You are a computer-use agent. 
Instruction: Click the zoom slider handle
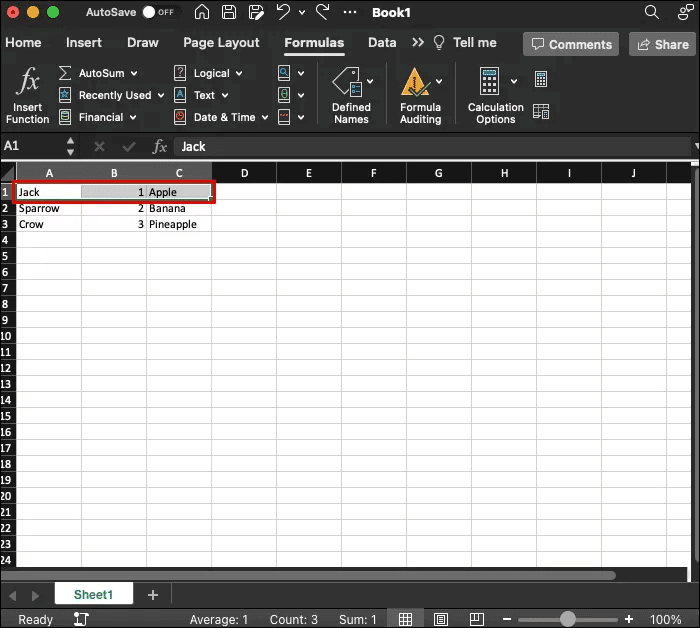pos(568,619)
